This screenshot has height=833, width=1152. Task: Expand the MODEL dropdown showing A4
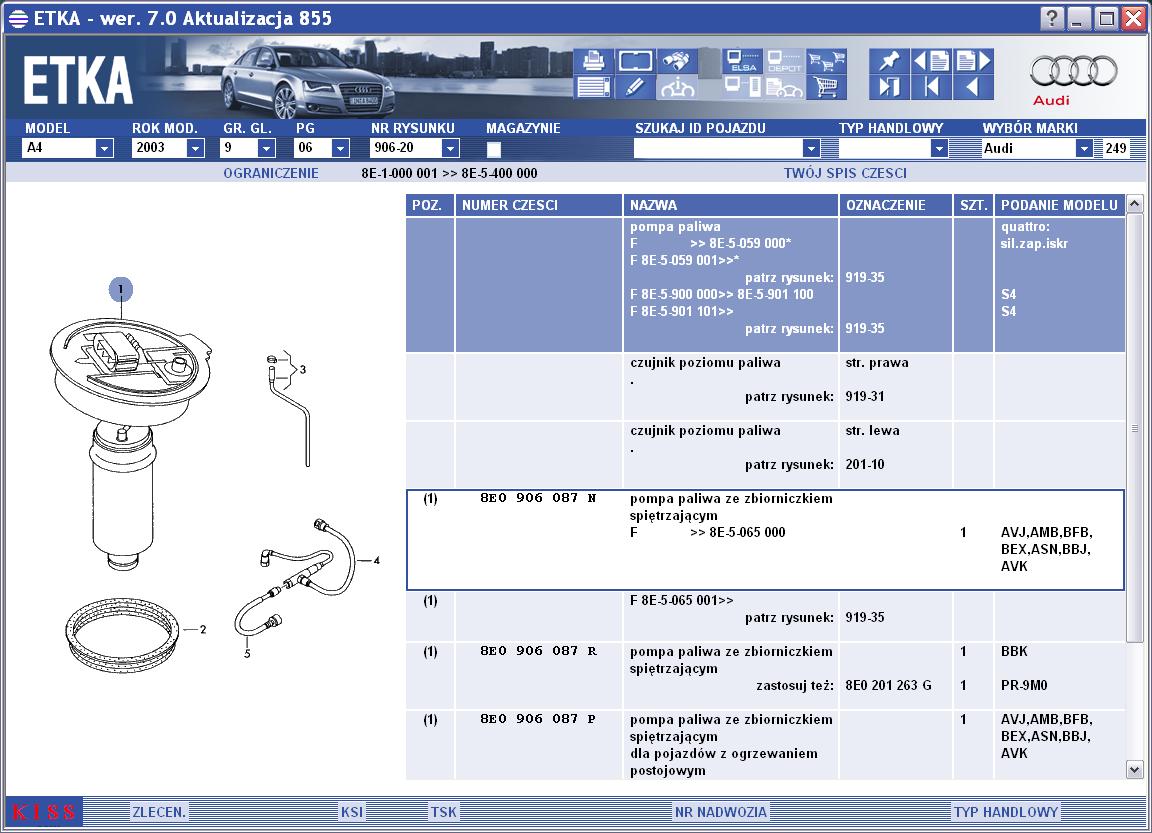104,148
